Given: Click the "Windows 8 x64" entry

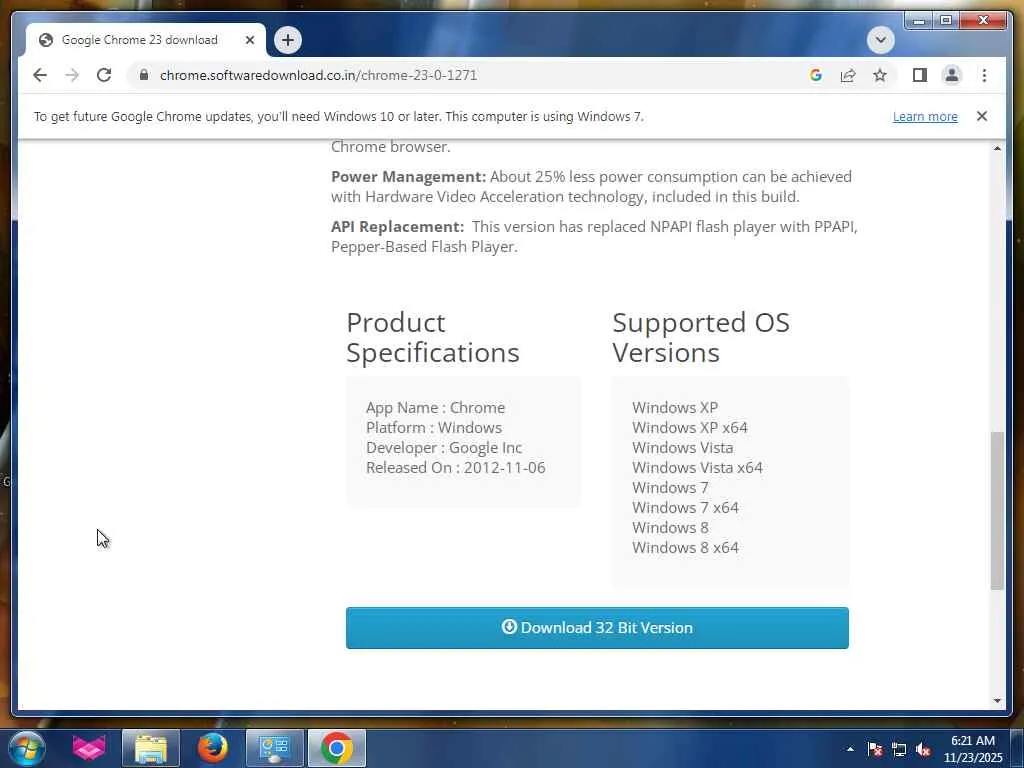Looking at the screenshot, I should 685,547.
